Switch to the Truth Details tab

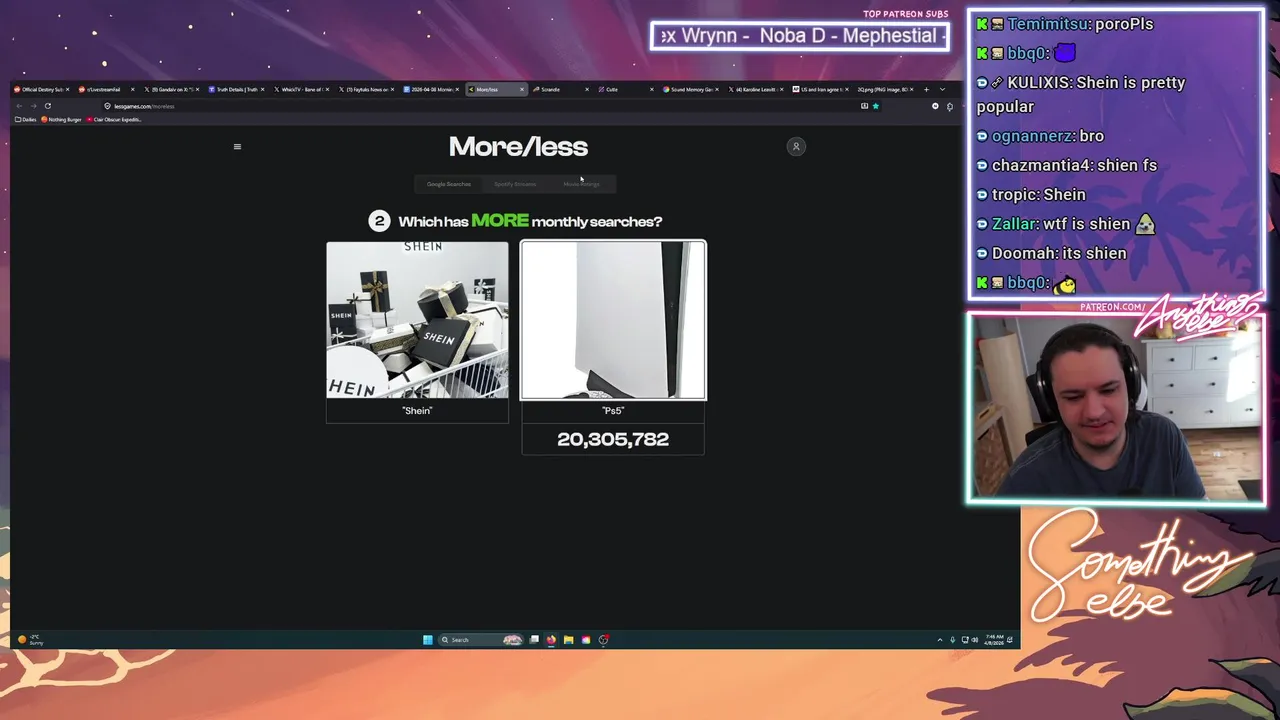coord(235,90)
